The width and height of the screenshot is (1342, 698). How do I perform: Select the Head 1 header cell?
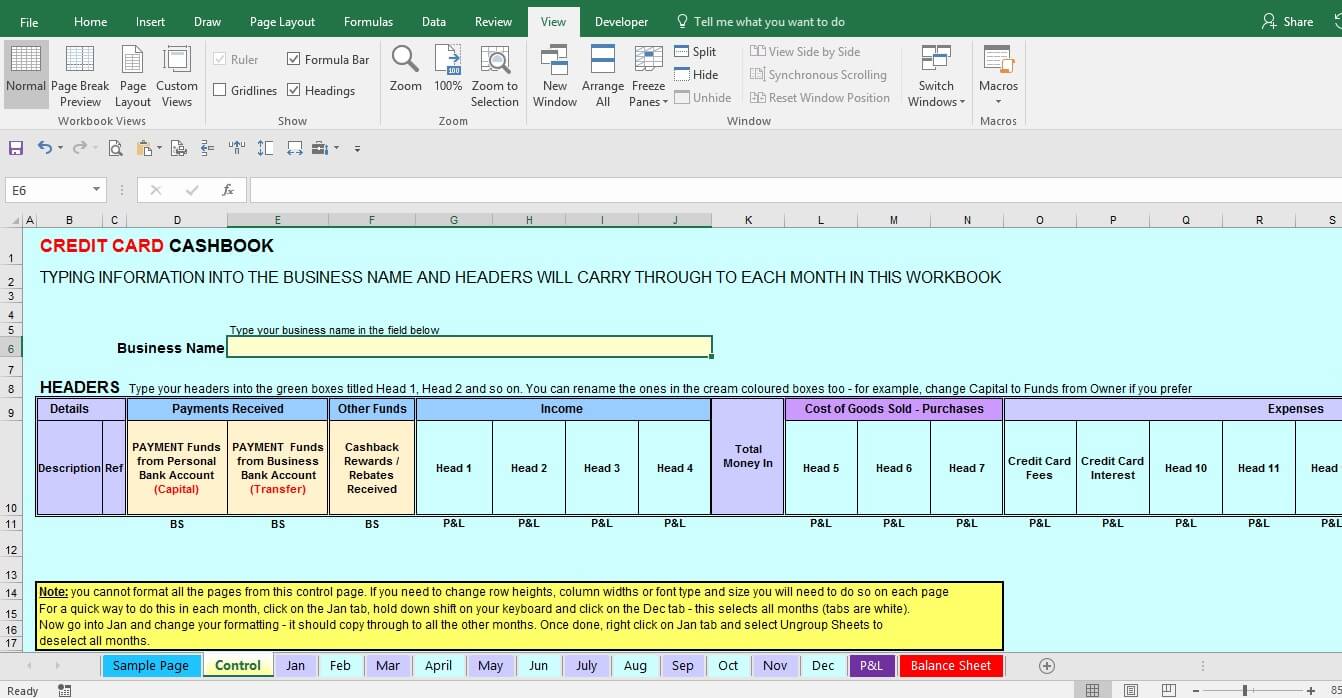(454, 468)
